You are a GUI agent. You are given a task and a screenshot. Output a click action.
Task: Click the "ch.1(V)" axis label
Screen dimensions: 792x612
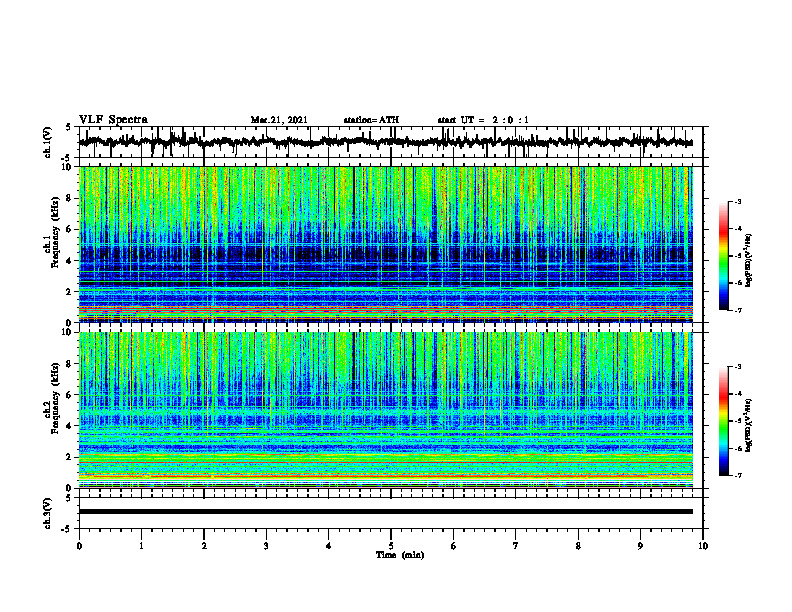point(48,142)
